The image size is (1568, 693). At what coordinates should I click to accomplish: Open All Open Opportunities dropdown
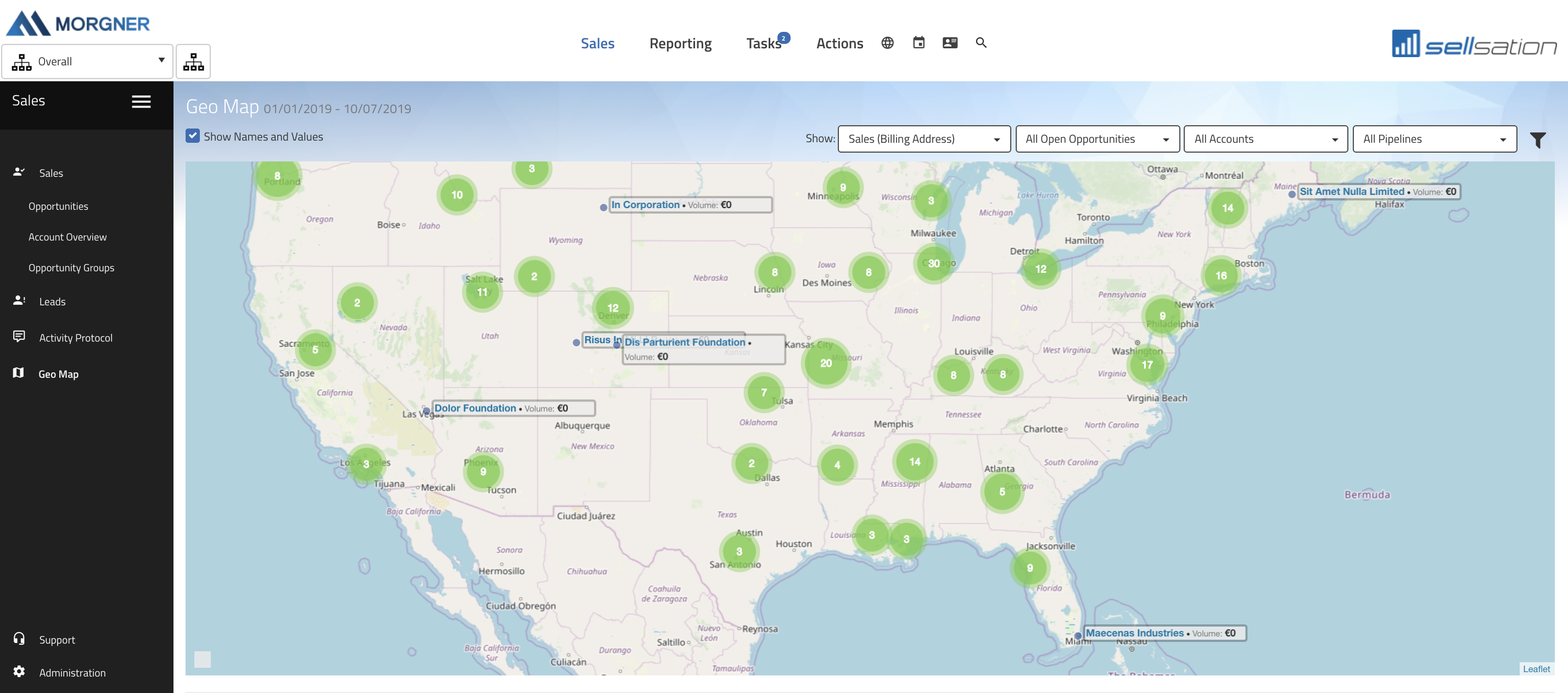coord(1097,139)
